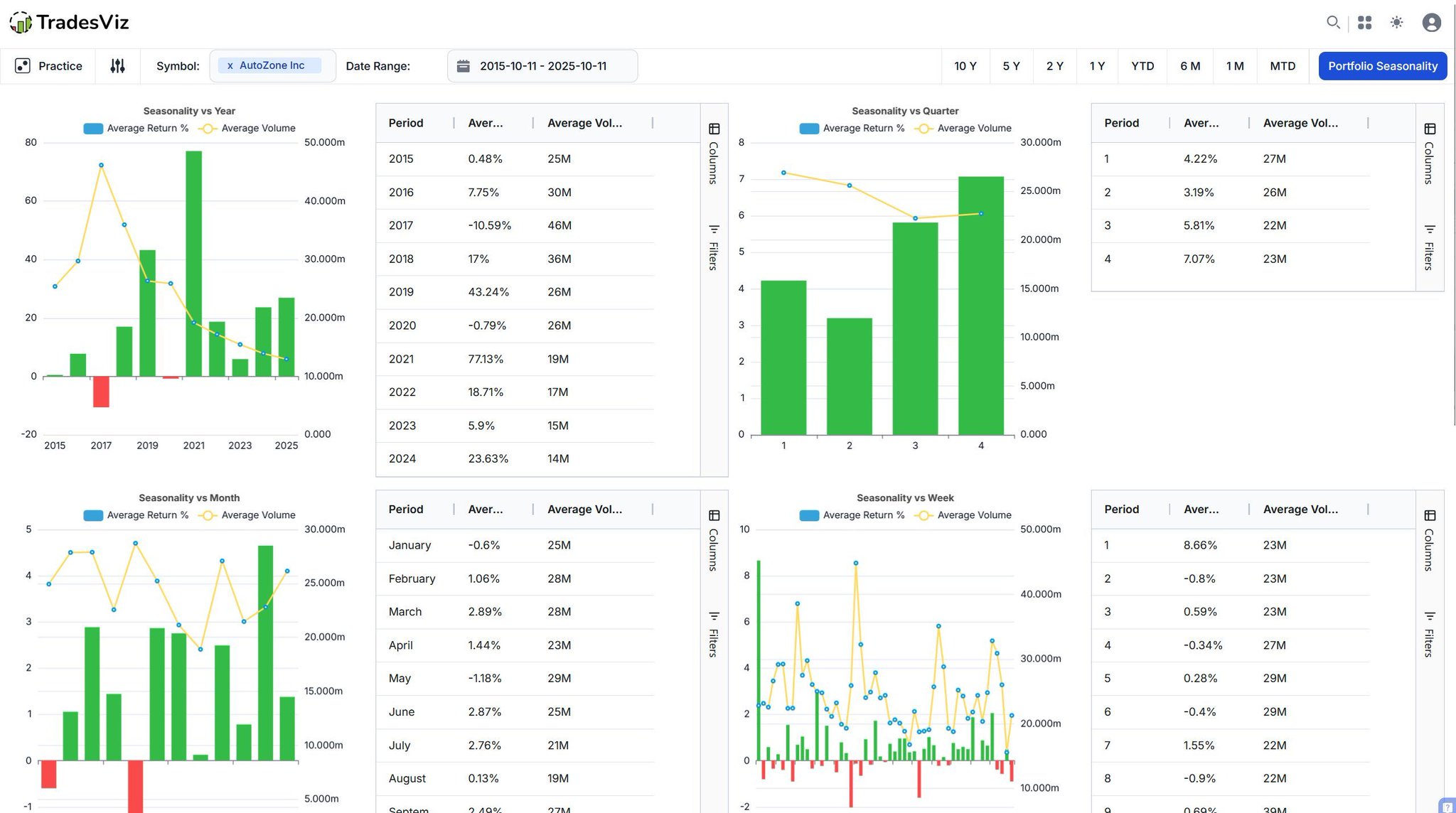The width and height of the screenshot is (1456, 813).
Task: Click the TradesViz logo
Action: click(x=69, y=23)
